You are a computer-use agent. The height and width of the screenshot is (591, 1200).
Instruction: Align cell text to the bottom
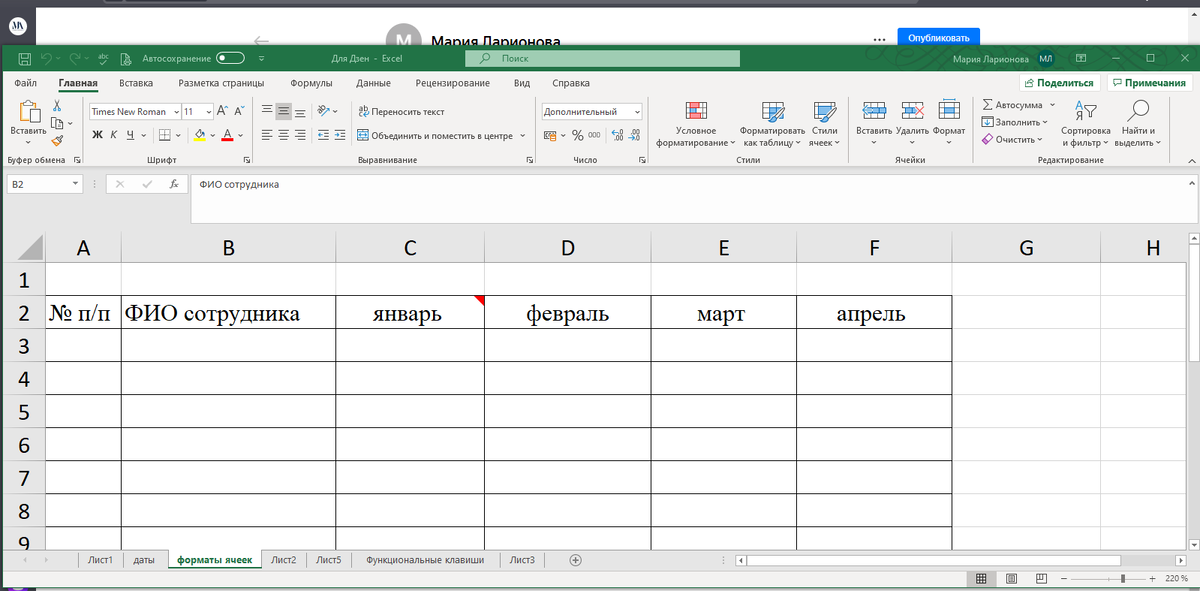point(300,111)
